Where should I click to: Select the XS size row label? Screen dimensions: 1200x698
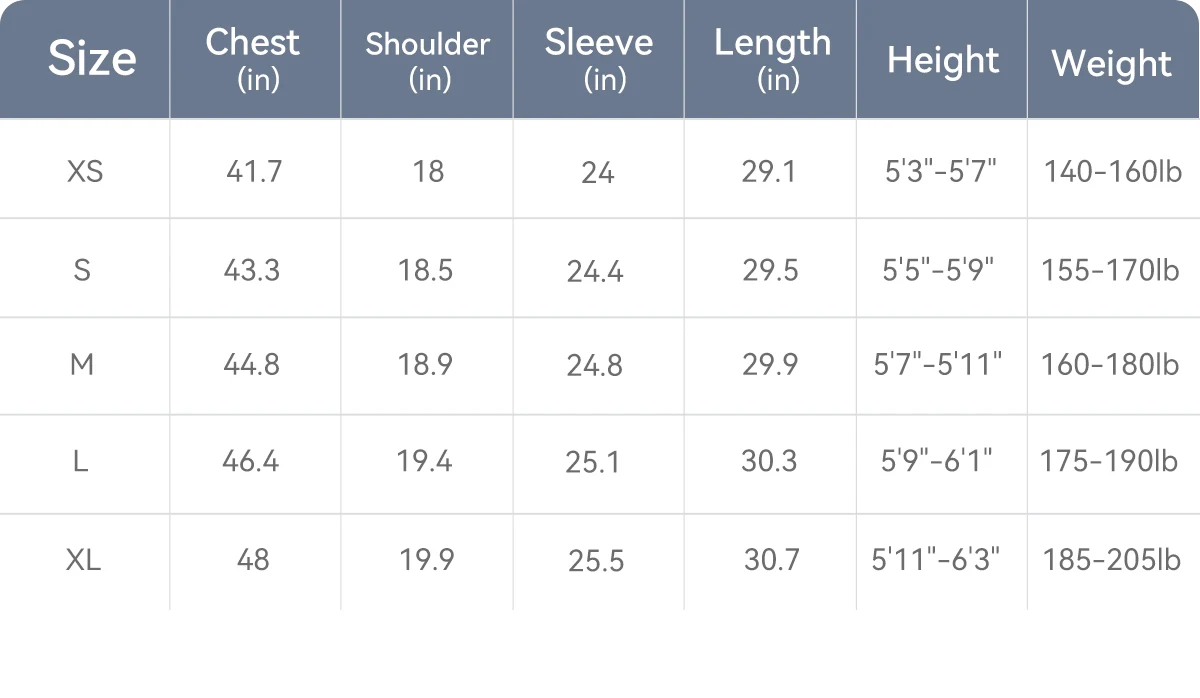pos(84,172)
